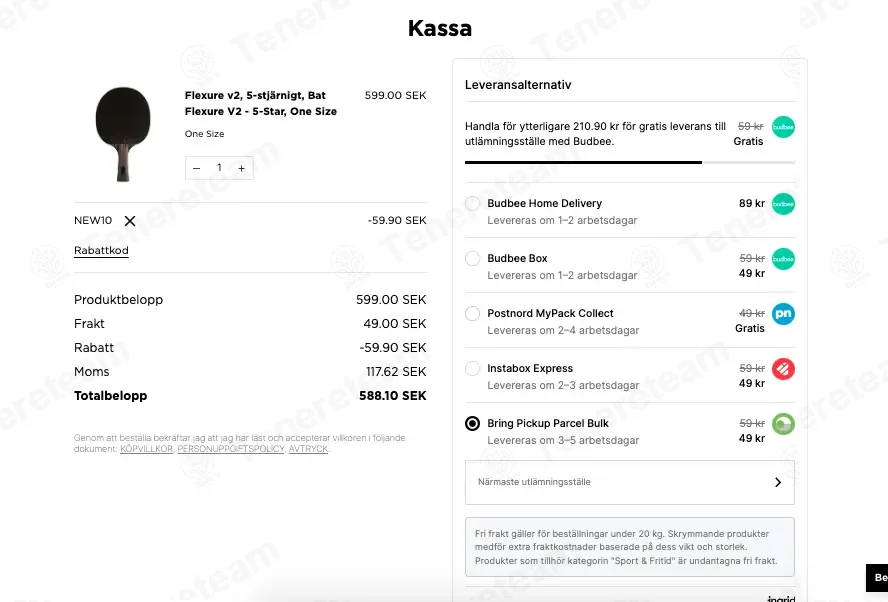Click the Budbee logo in free-shipping banner

(783, 127)
